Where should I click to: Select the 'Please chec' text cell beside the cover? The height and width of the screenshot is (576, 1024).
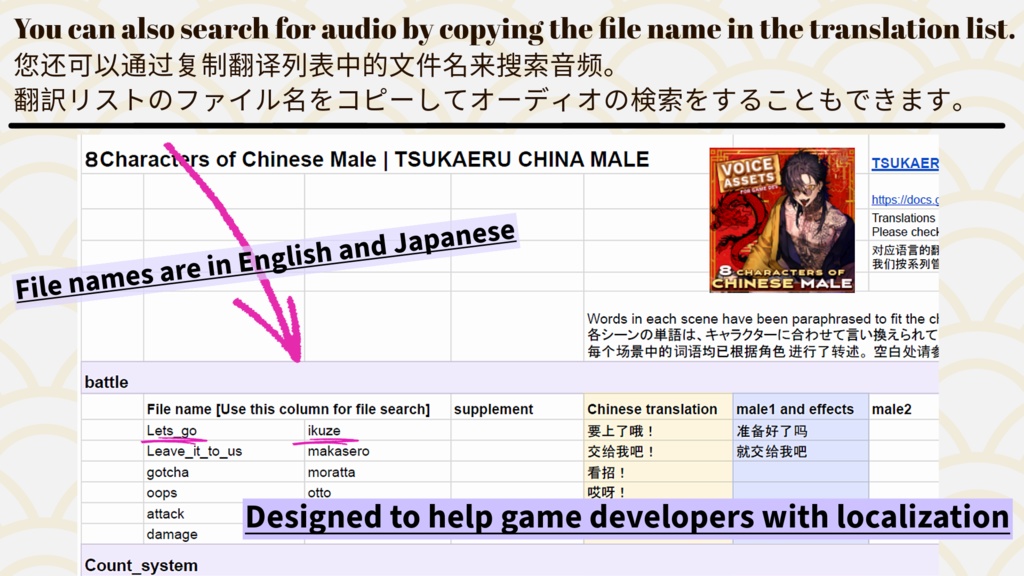click(x=904, y=232)
